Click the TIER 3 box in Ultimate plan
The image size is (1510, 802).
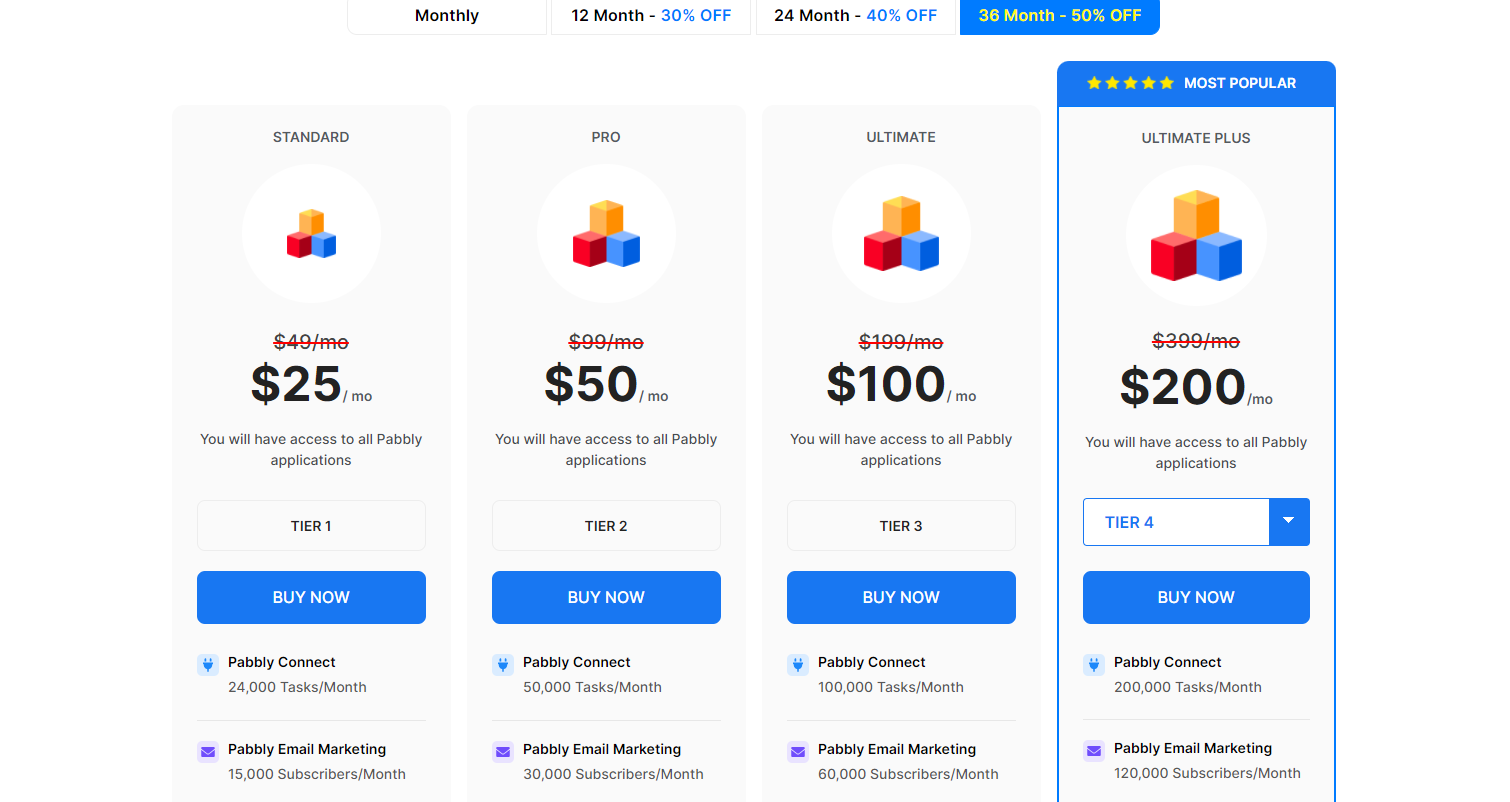901,526
